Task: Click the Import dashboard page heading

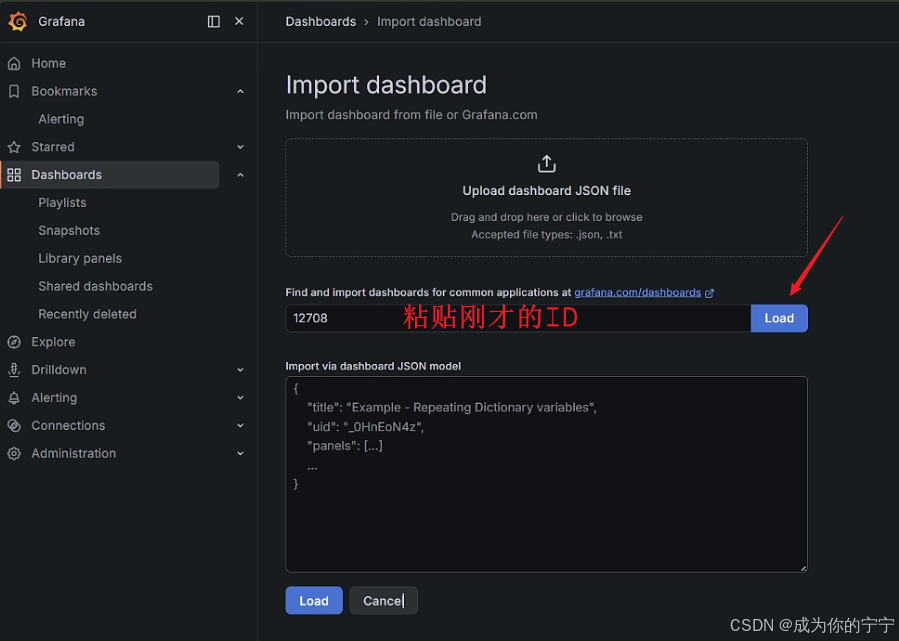Action: (x=386, y=85)
